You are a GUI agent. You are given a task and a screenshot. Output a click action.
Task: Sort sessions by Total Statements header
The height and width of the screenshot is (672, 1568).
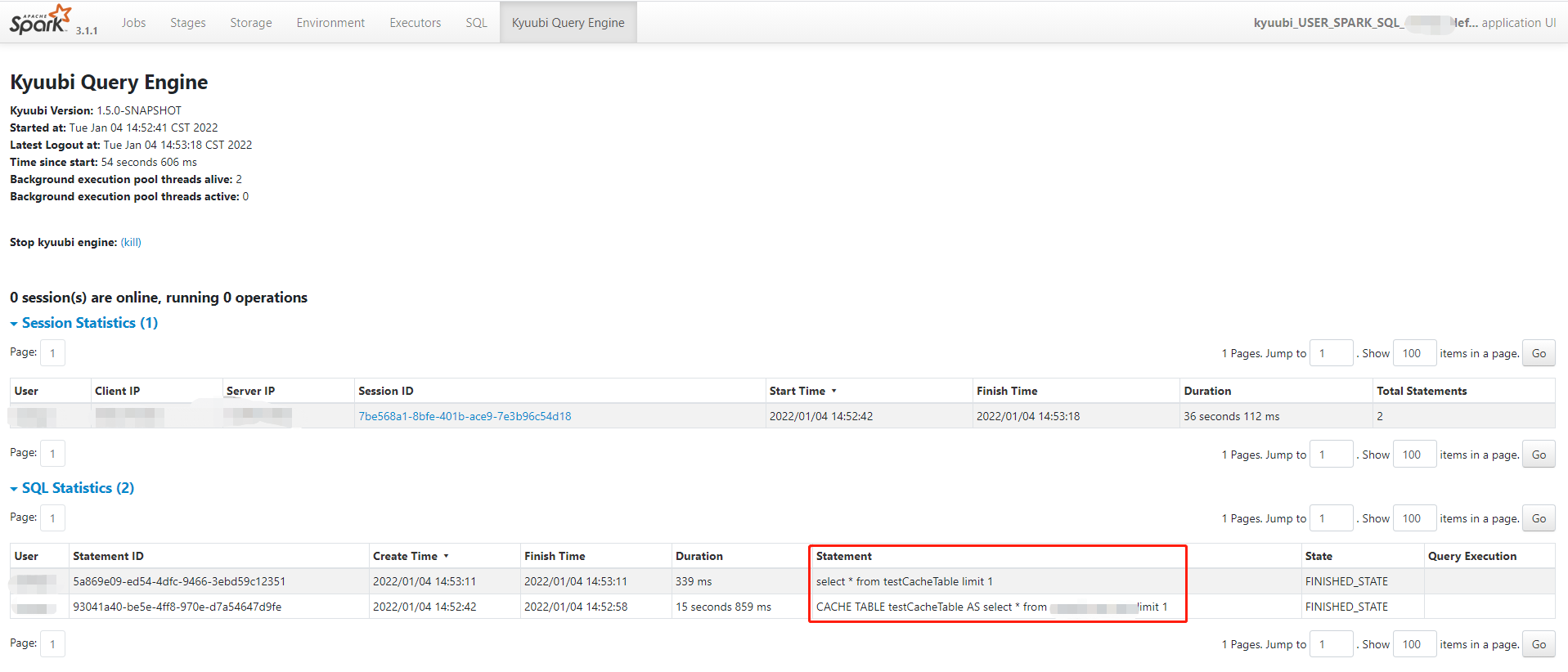[1422, 391]
